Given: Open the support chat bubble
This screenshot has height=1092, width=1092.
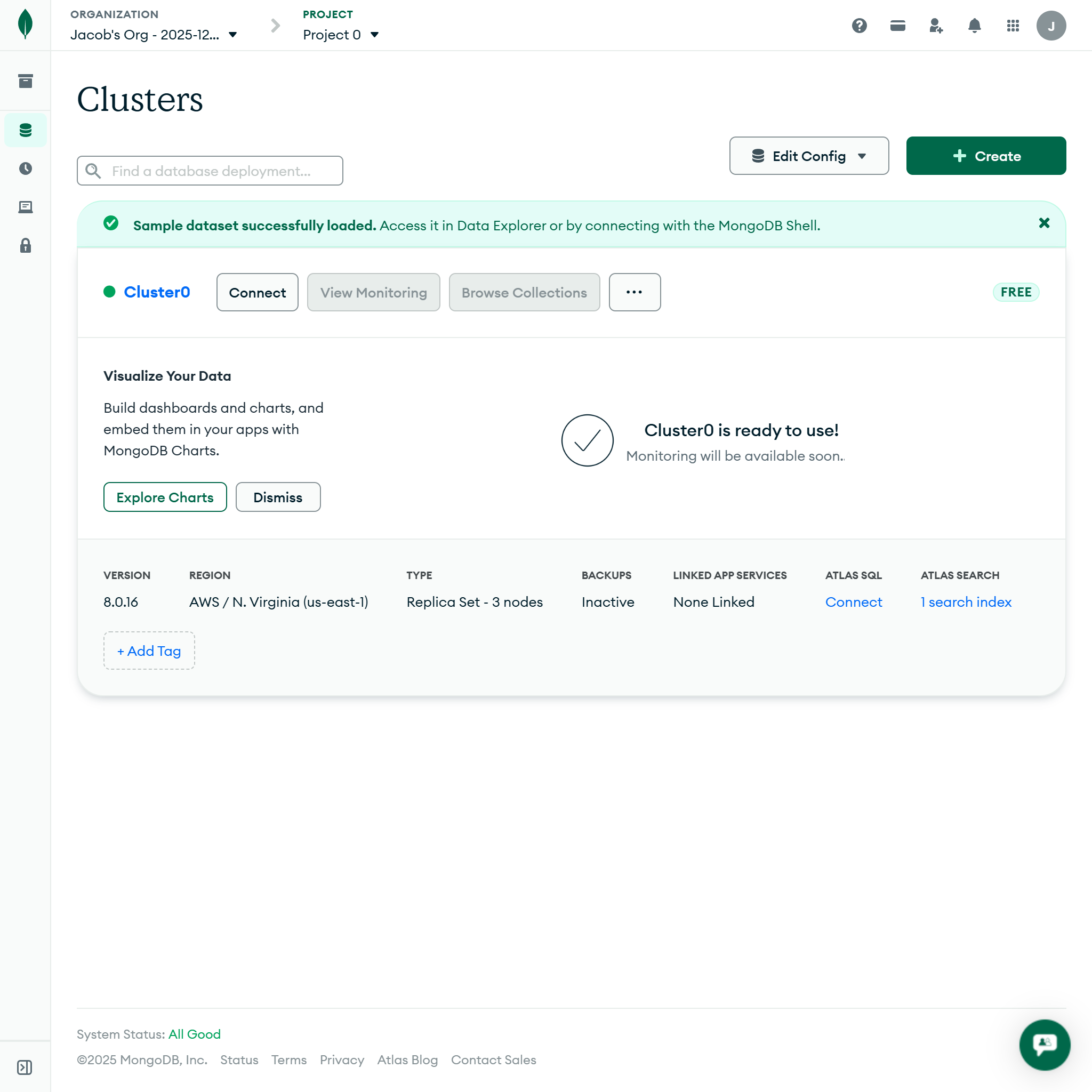Looking at the screenshot, I should click(1045, 1045).
